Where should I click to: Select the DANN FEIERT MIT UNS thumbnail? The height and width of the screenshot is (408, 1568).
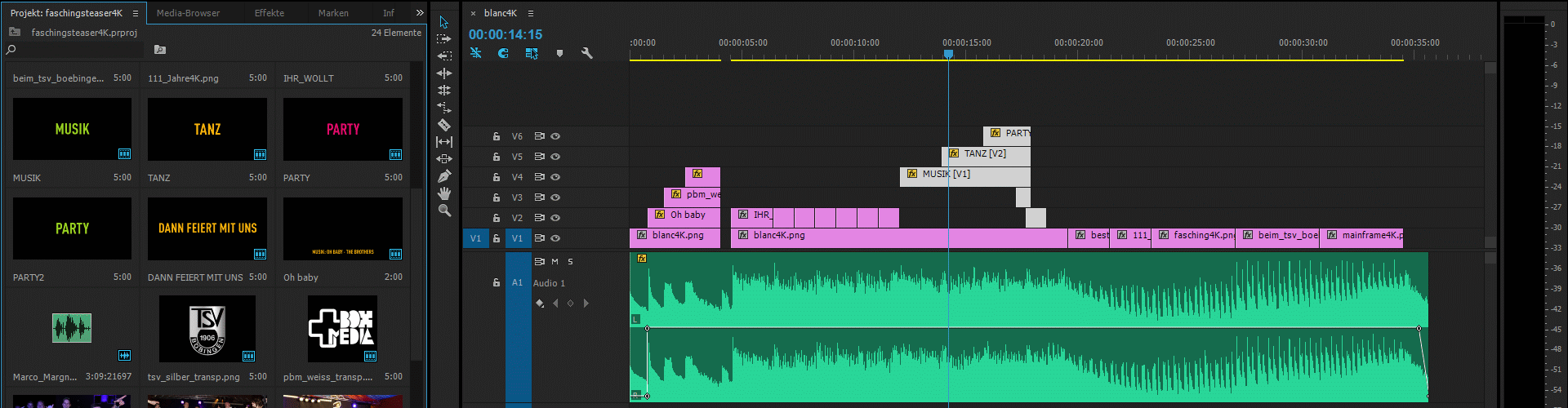coord(207,228)
